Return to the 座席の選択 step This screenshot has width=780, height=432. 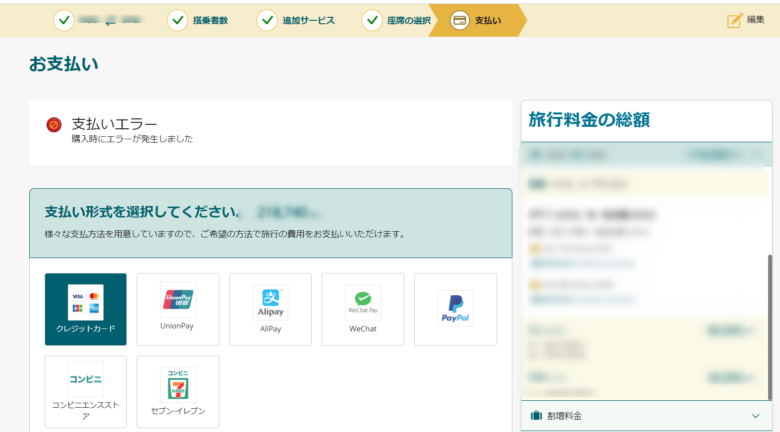398,20
